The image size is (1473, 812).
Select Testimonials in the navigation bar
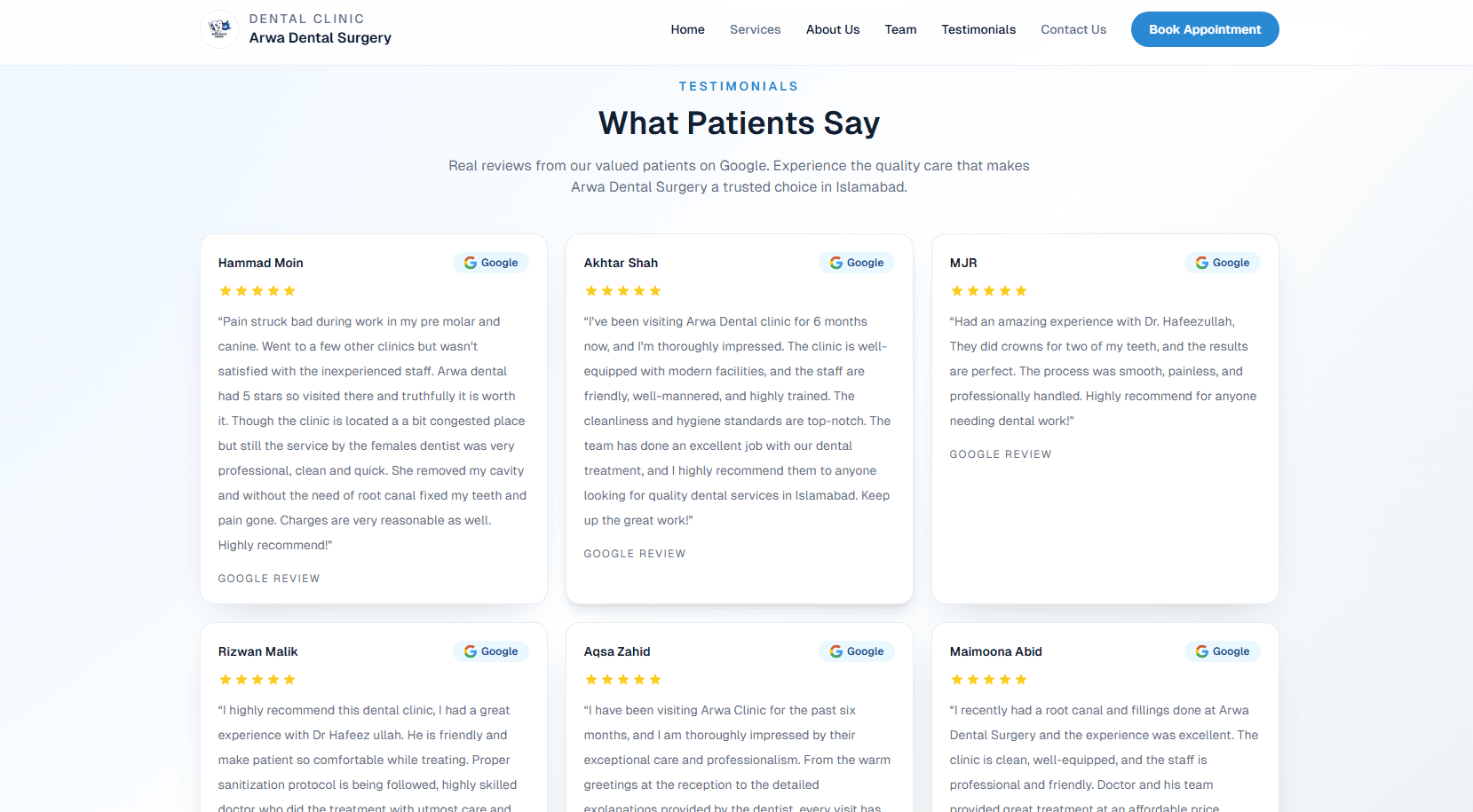click(x=978, y=29)
